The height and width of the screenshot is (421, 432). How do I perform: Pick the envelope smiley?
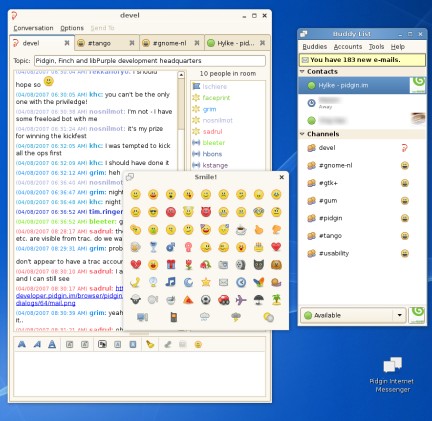(223, 282)
